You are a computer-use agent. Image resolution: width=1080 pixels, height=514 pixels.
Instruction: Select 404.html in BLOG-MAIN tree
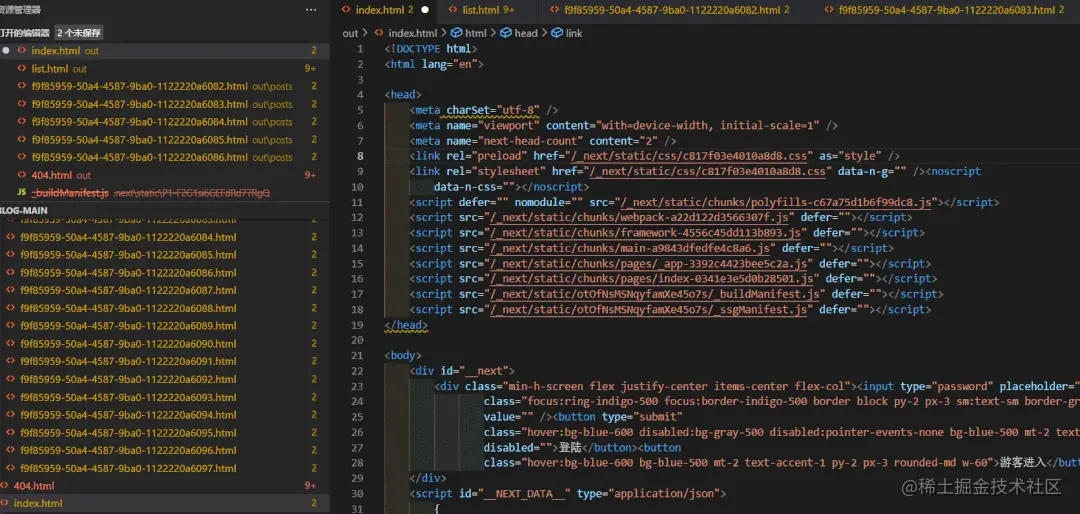click(165, 486)
